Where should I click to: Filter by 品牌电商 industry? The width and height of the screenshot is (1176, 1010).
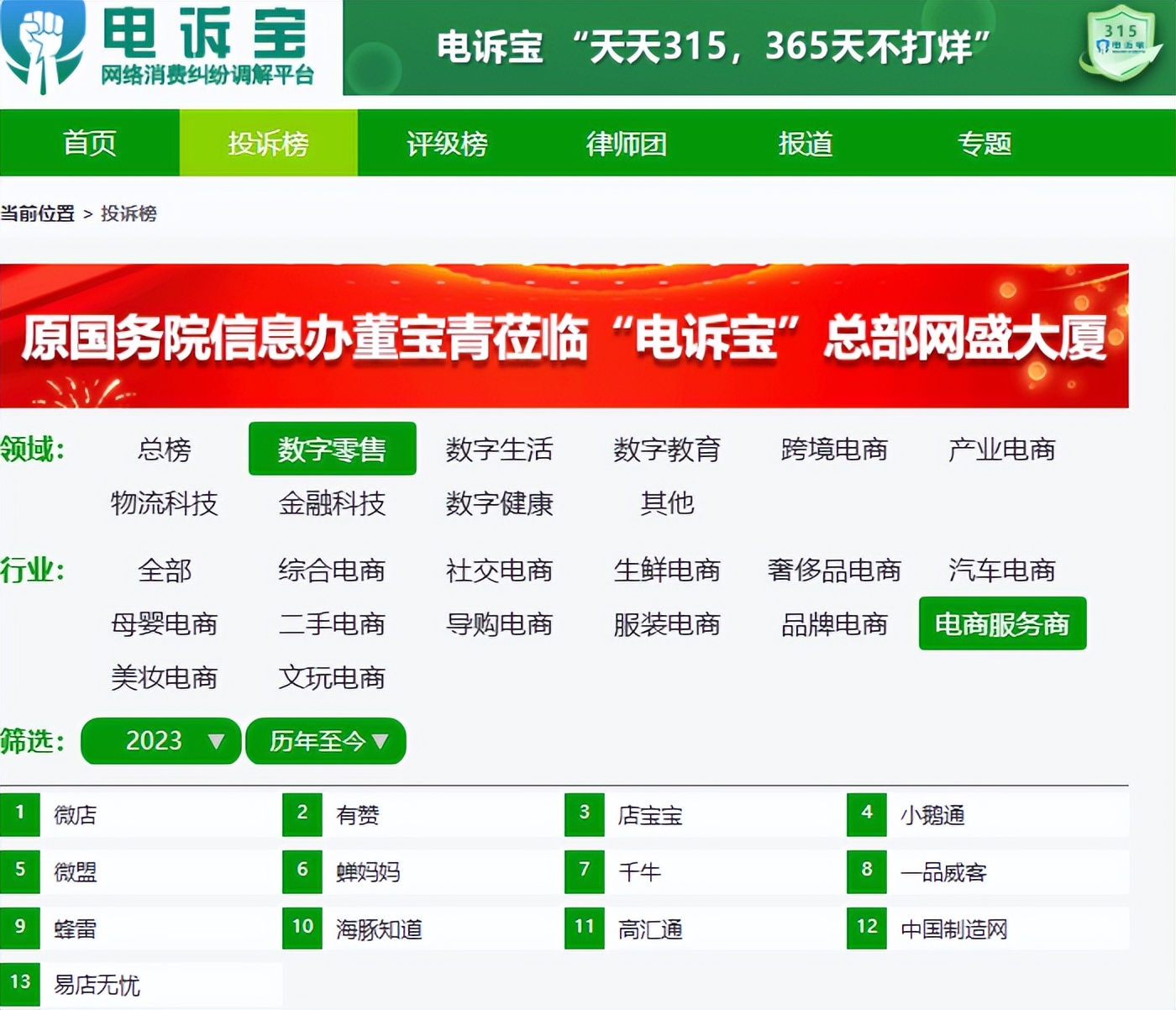coord(834,624)
